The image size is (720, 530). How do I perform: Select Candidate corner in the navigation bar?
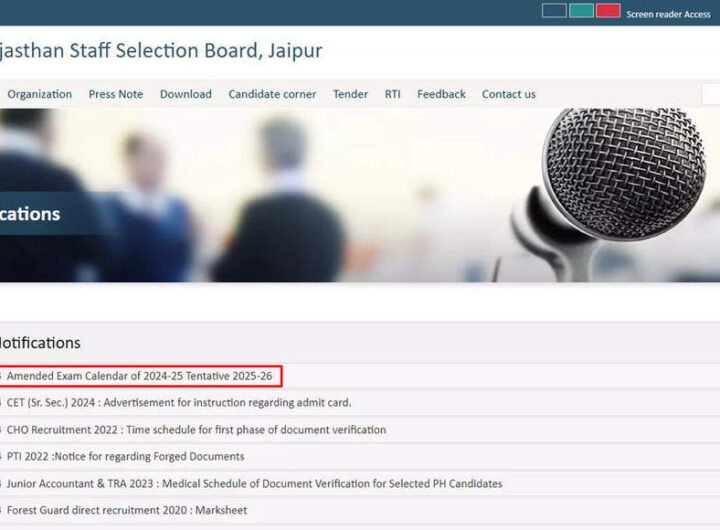272,94
